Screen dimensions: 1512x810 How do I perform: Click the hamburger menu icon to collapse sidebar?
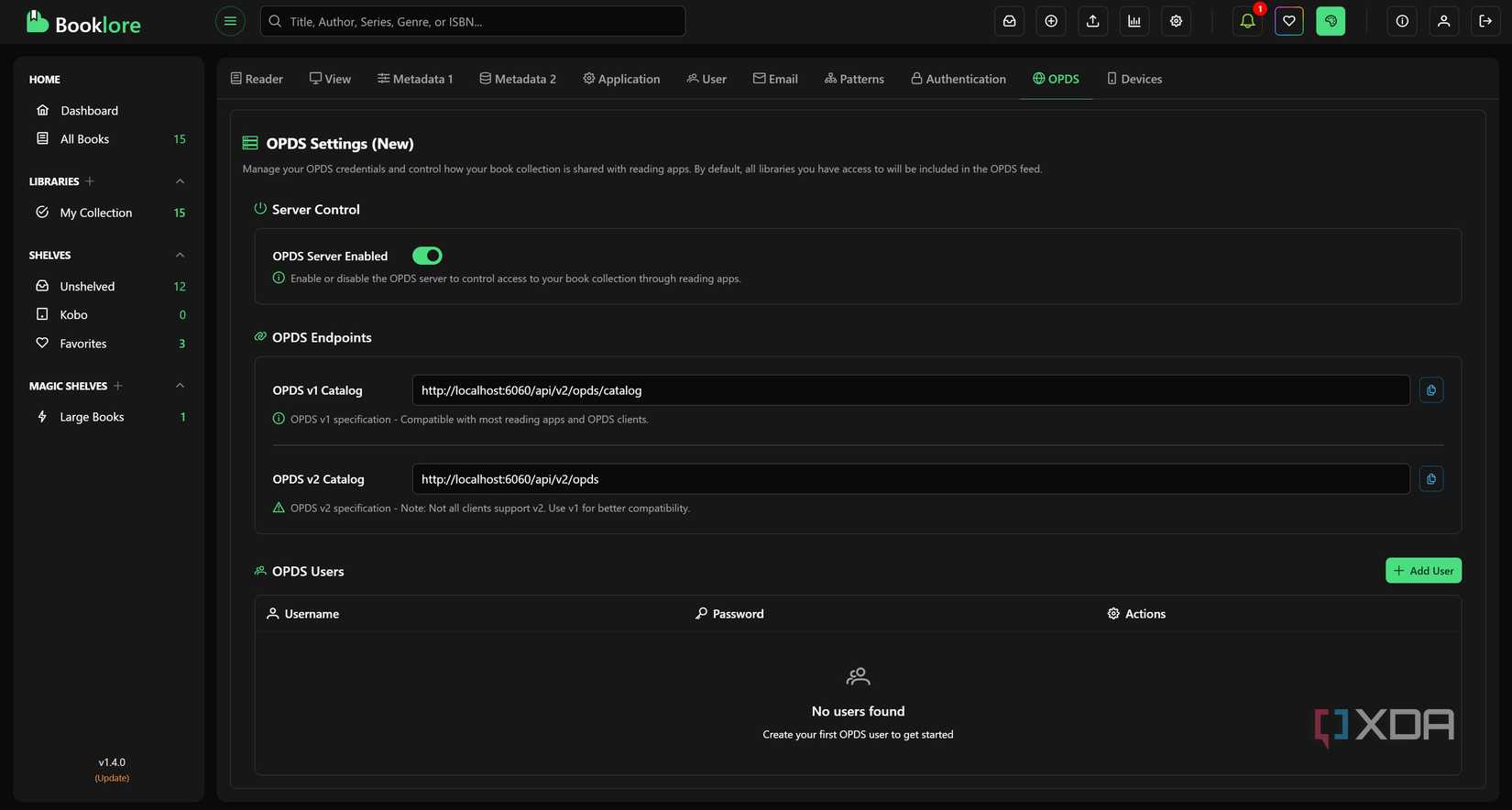point(230,21)
